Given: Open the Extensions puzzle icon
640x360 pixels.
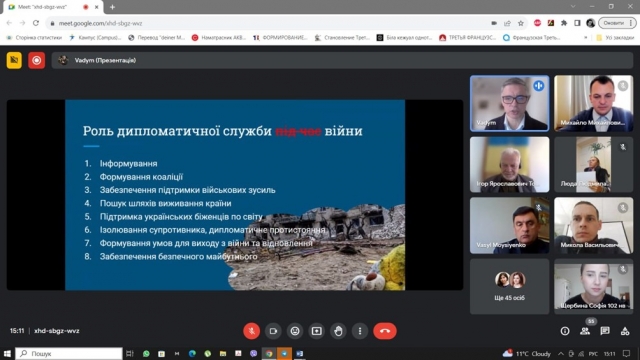Looking at the screenshot, I should [564, 23].
